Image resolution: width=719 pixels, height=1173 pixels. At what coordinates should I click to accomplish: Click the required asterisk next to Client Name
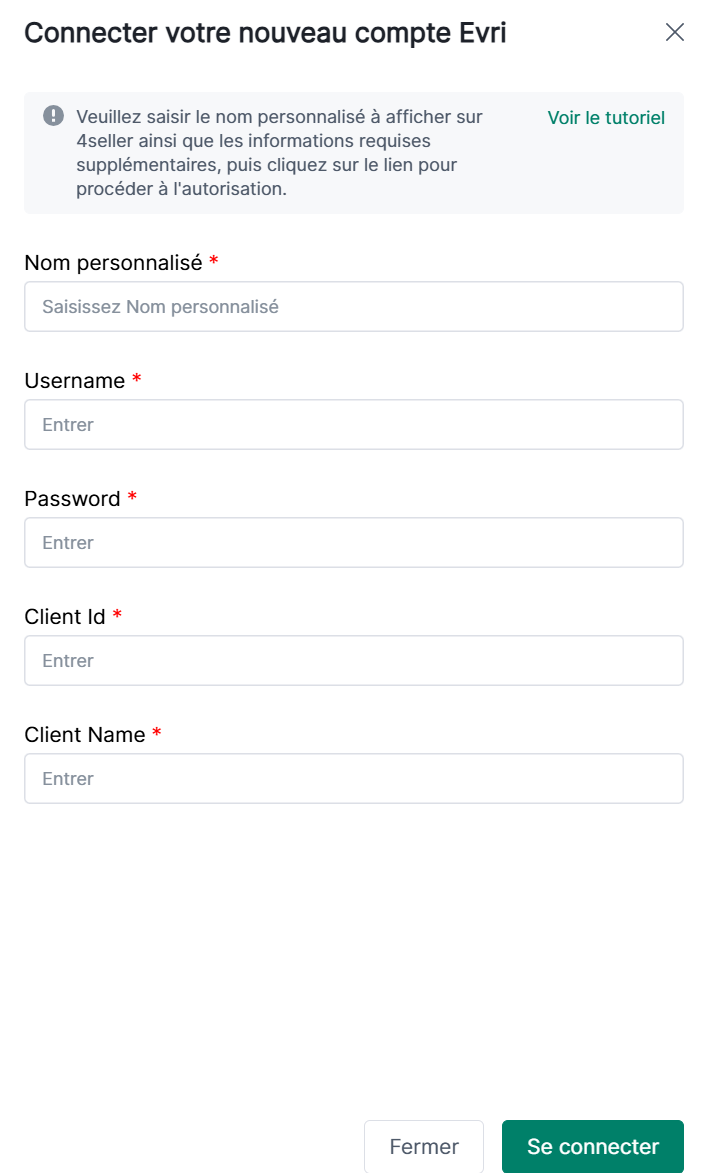(x=157, y=734)
